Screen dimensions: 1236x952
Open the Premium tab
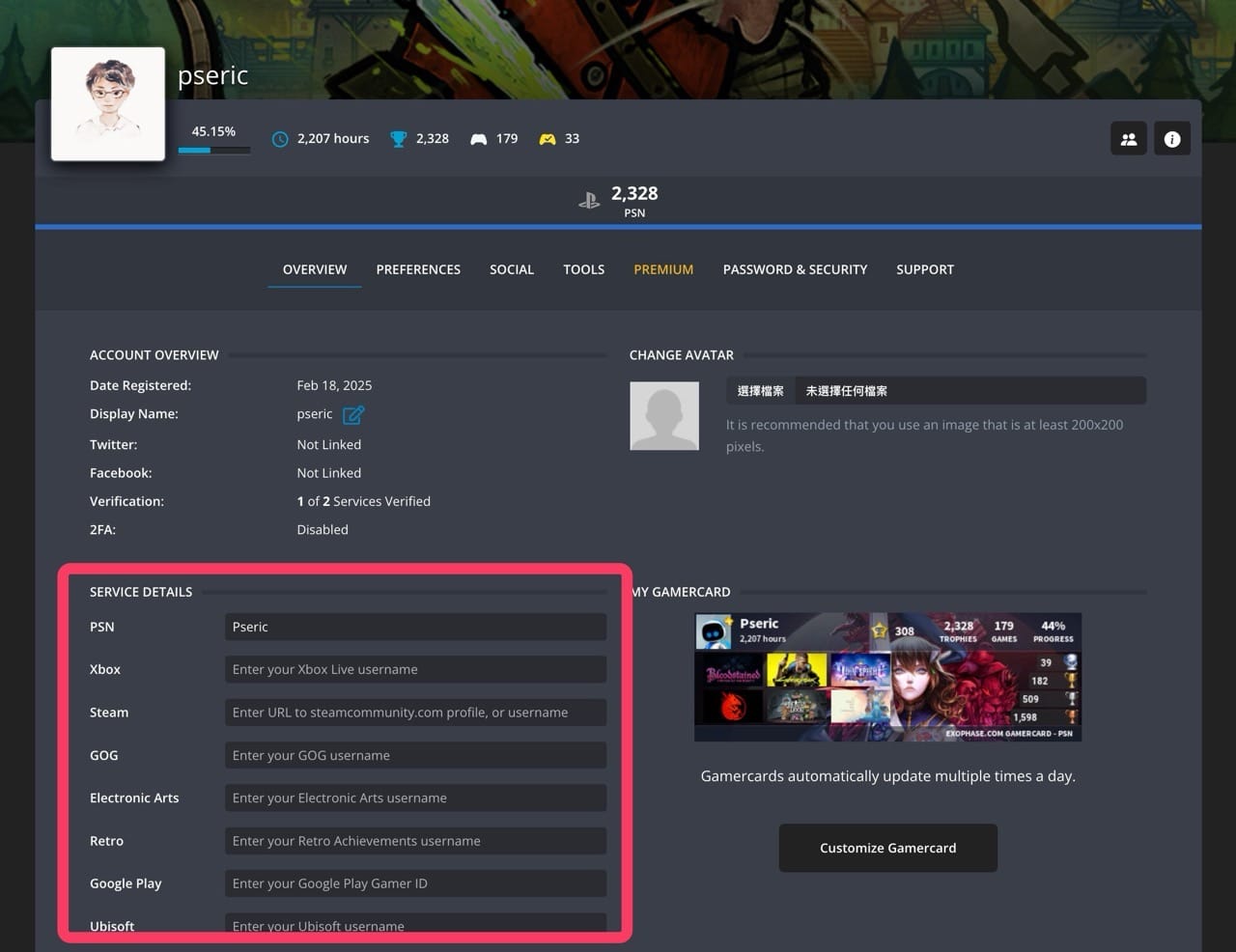click(663, 269)
